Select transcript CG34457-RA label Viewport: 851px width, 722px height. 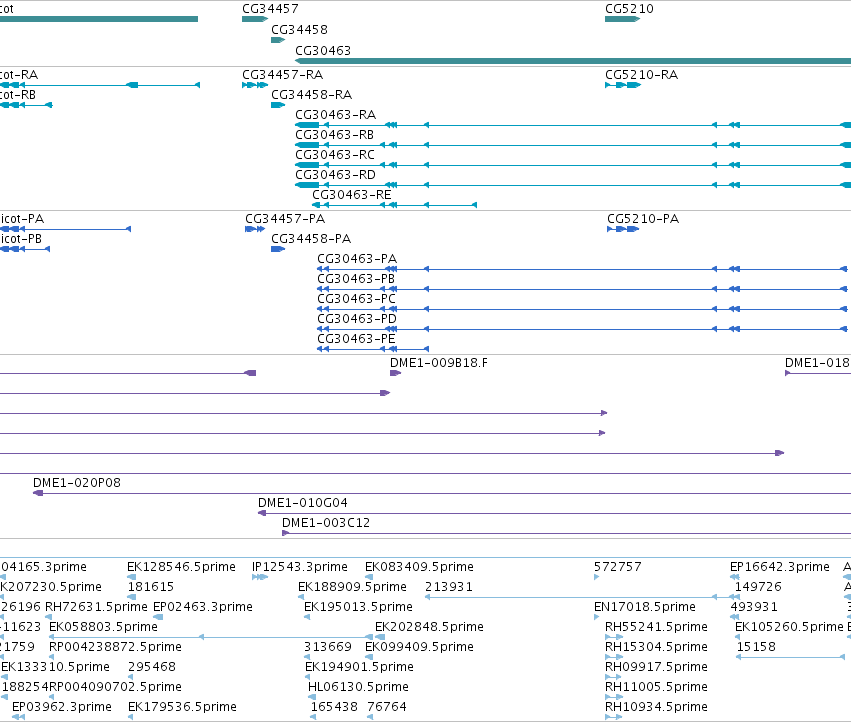click(x=282, y=74)
